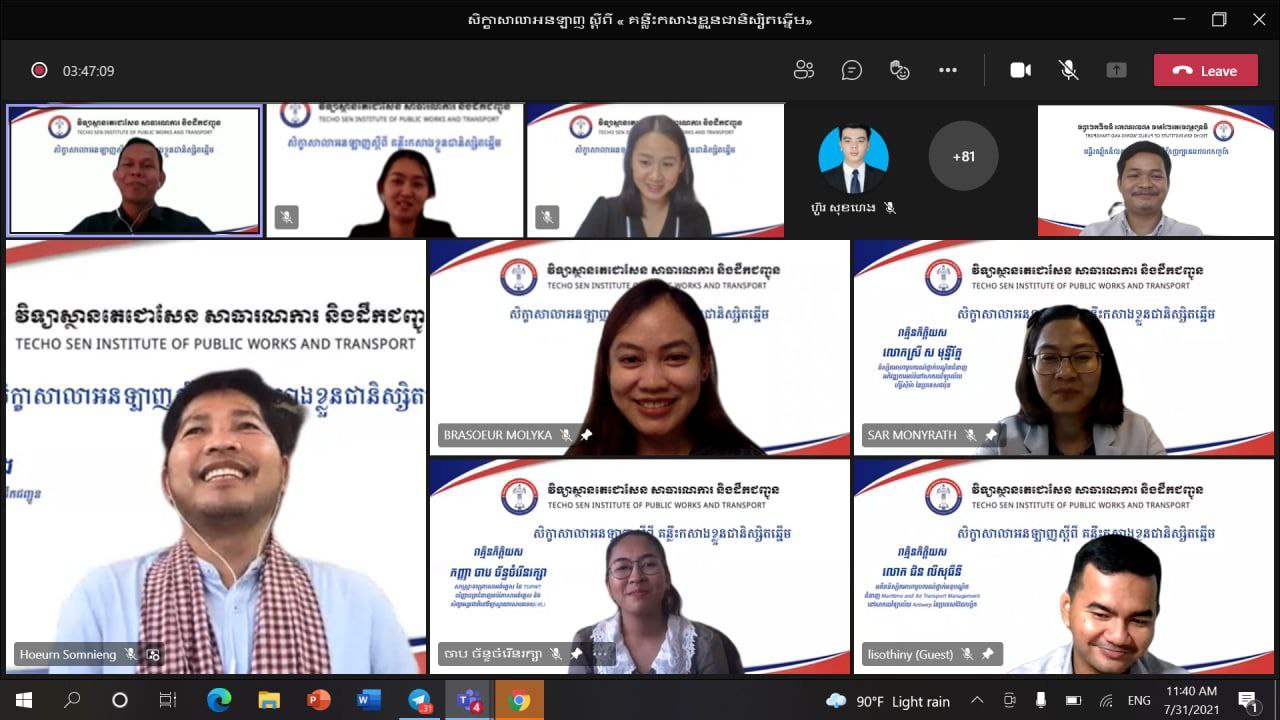The height and width of the screenshot is (720, 1280).
Task: Click pin icon on SAR MONYRATH tile
Action: pyautogui.click(x=991, y=435)
